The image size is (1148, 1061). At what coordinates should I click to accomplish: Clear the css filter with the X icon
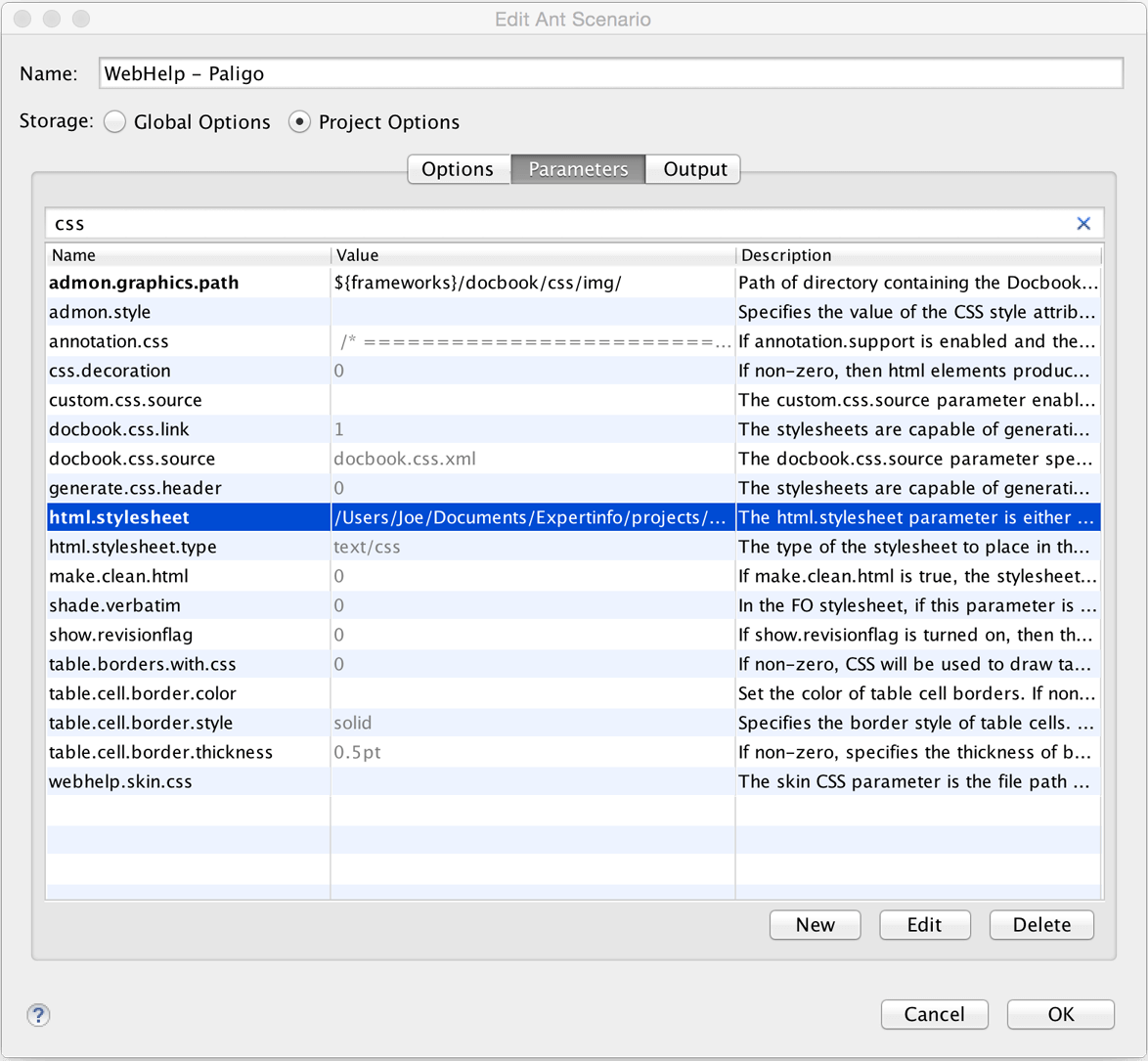[1083, 223]
